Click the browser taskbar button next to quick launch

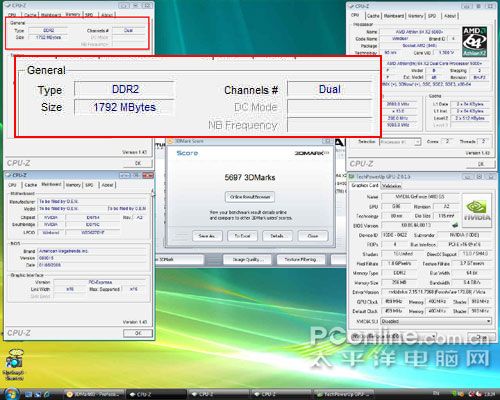pyautogui.click(x=94, y=394)
